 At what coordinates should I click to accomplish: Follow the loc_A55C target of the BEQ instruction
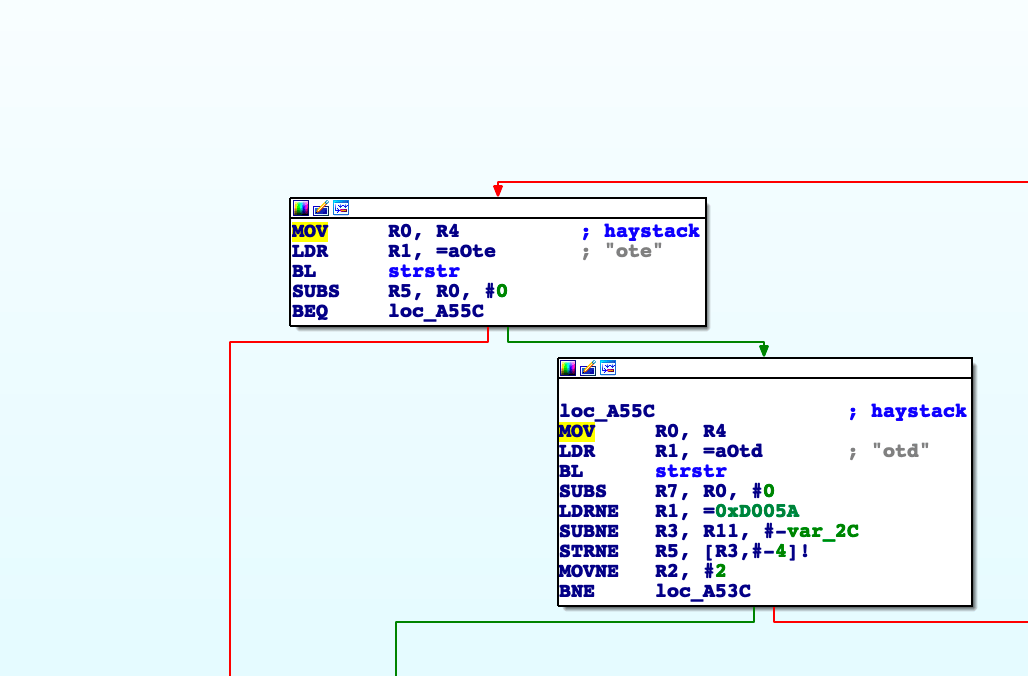tap(436, 311)
